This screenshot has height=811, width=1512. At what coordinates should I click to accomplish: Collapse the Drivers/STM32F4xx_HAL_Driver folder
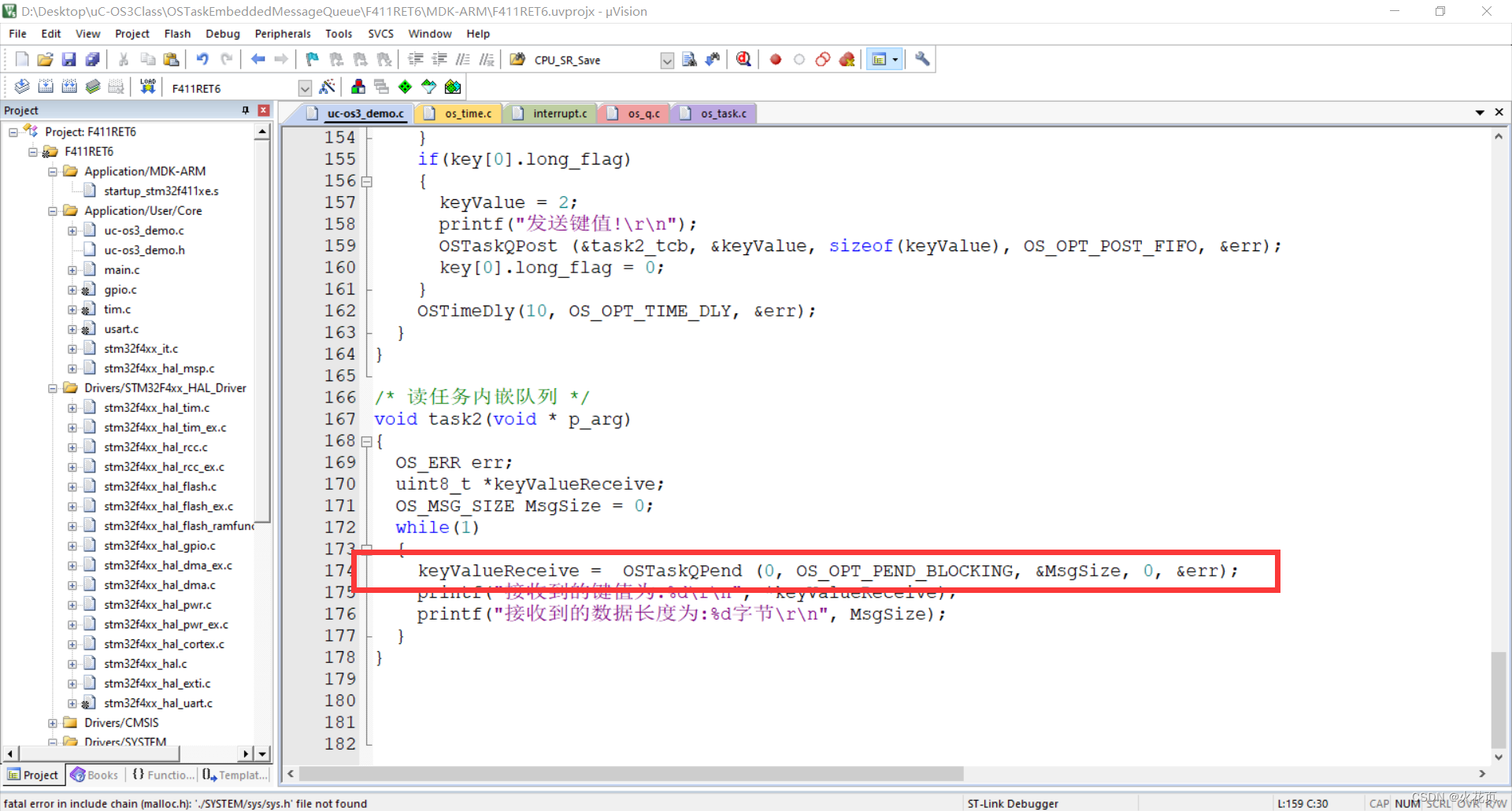[53, 388]
